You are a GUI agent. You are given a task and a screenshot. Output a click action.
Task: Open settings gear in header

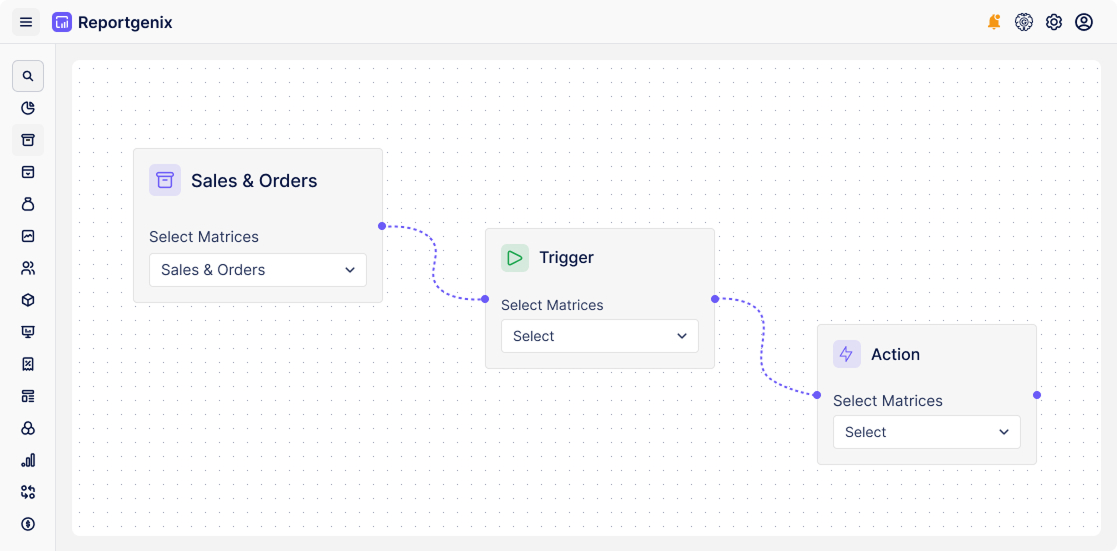[x=1053, y=22]
